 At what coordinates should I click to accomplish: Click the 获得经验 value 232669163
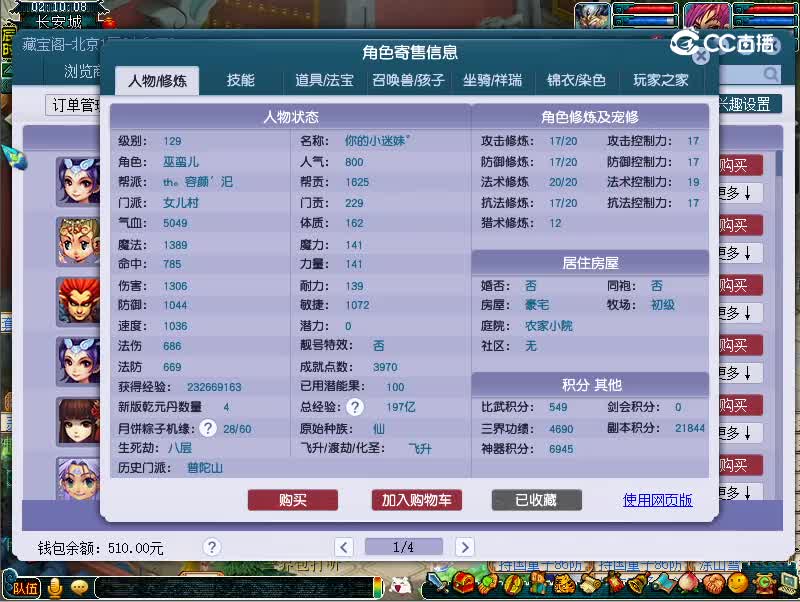[214, 387]
